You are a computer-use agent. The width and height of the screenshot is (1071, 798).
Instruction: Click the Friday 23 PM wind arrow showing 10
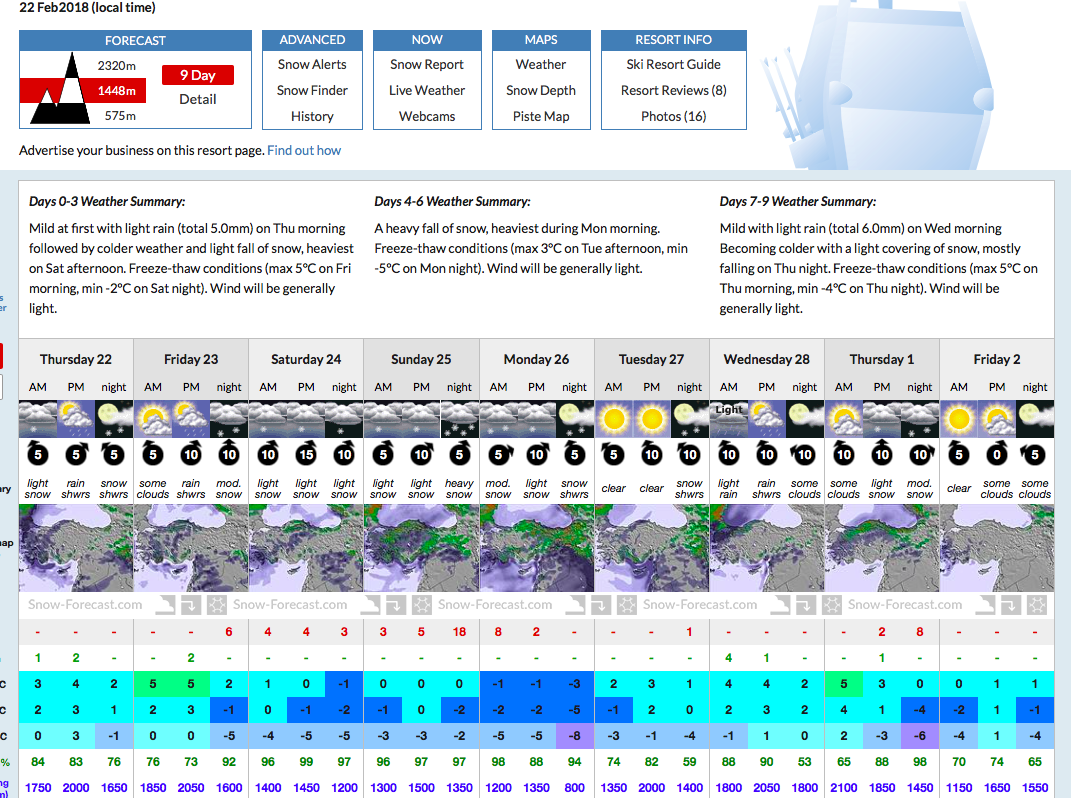191,454
